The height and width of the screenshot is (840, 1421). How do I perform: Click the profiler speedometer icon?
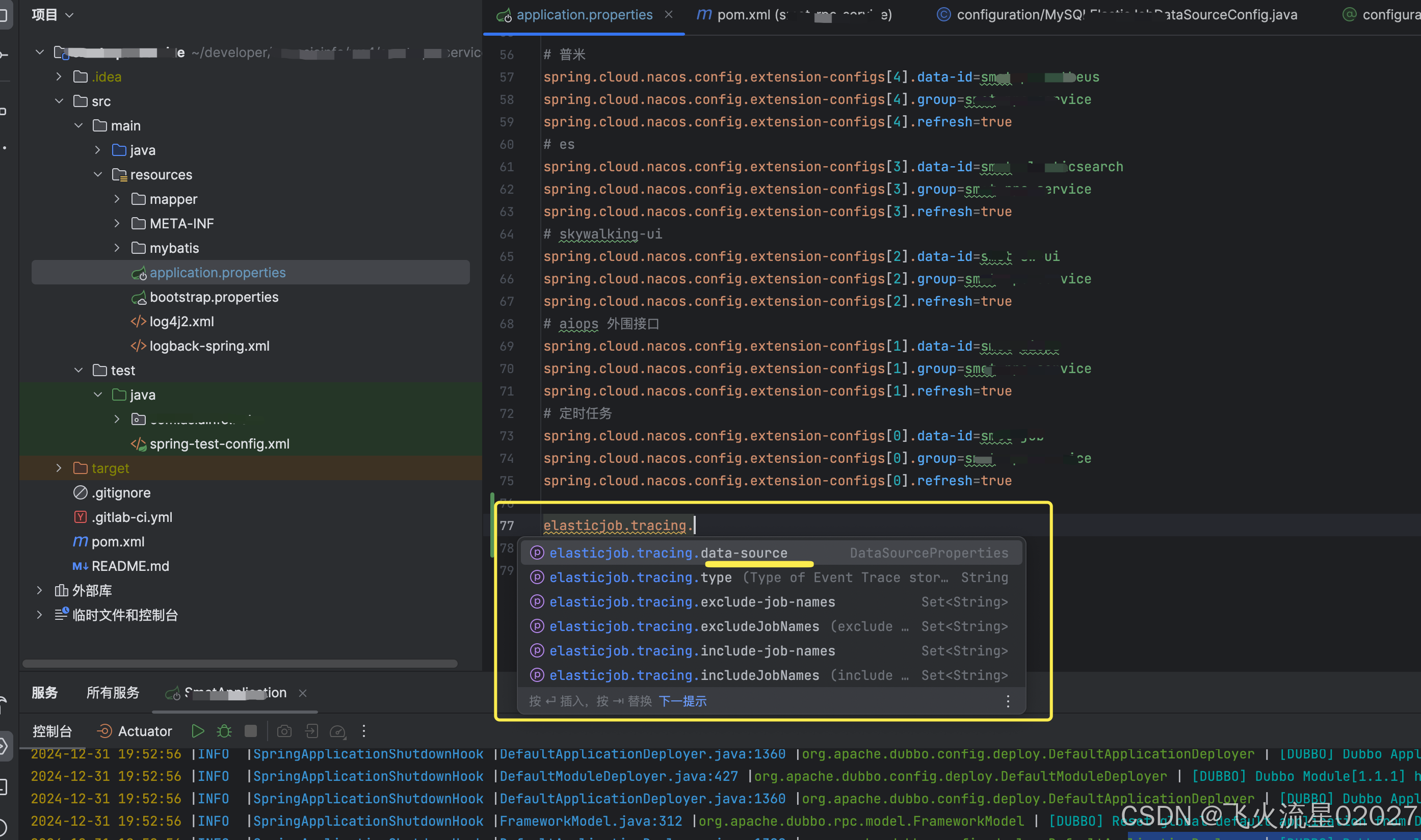[x=337, y=731]
